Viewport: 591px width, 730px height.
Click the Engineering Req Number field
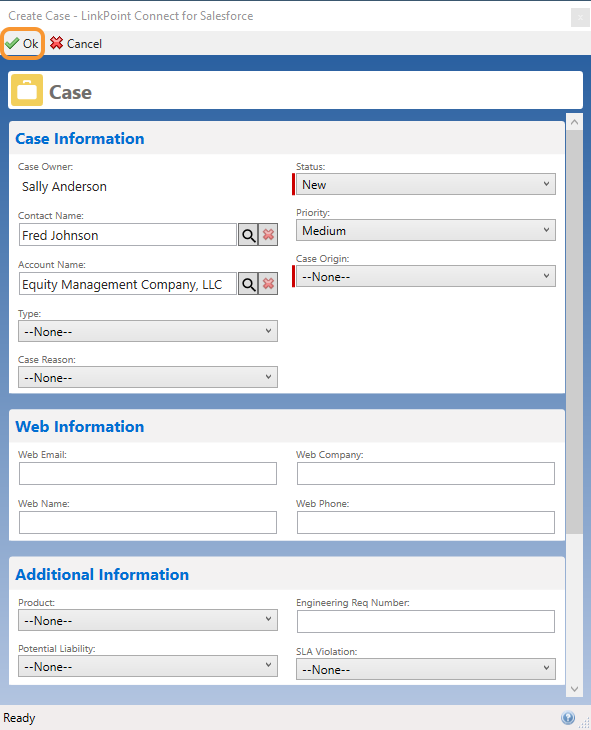coord(426,622)
